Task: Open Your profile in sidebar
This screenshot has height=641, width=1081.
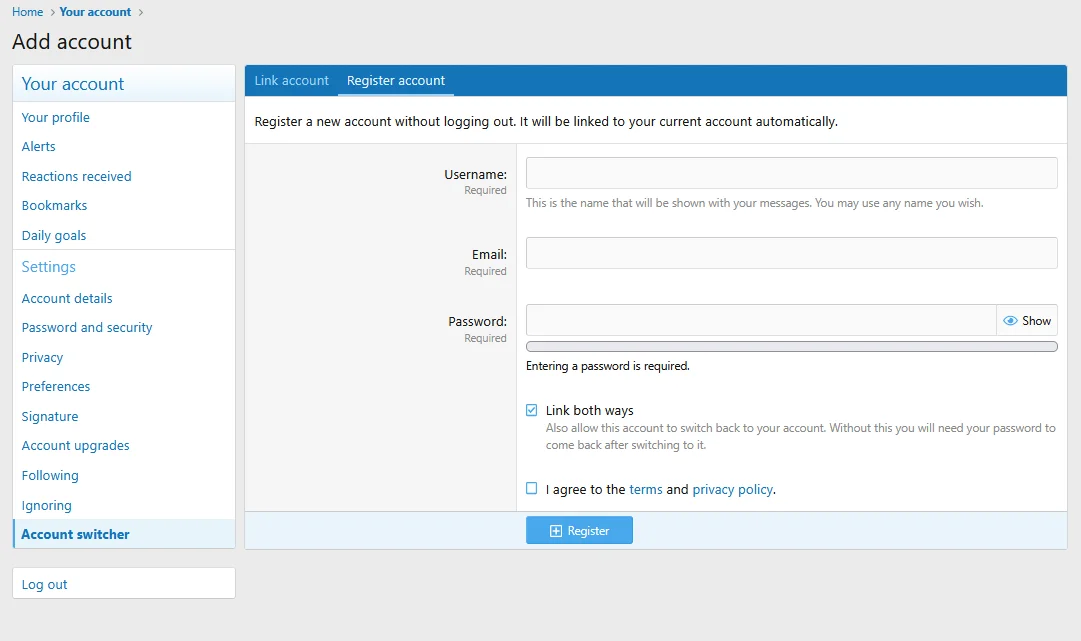Action: (124, 117)
